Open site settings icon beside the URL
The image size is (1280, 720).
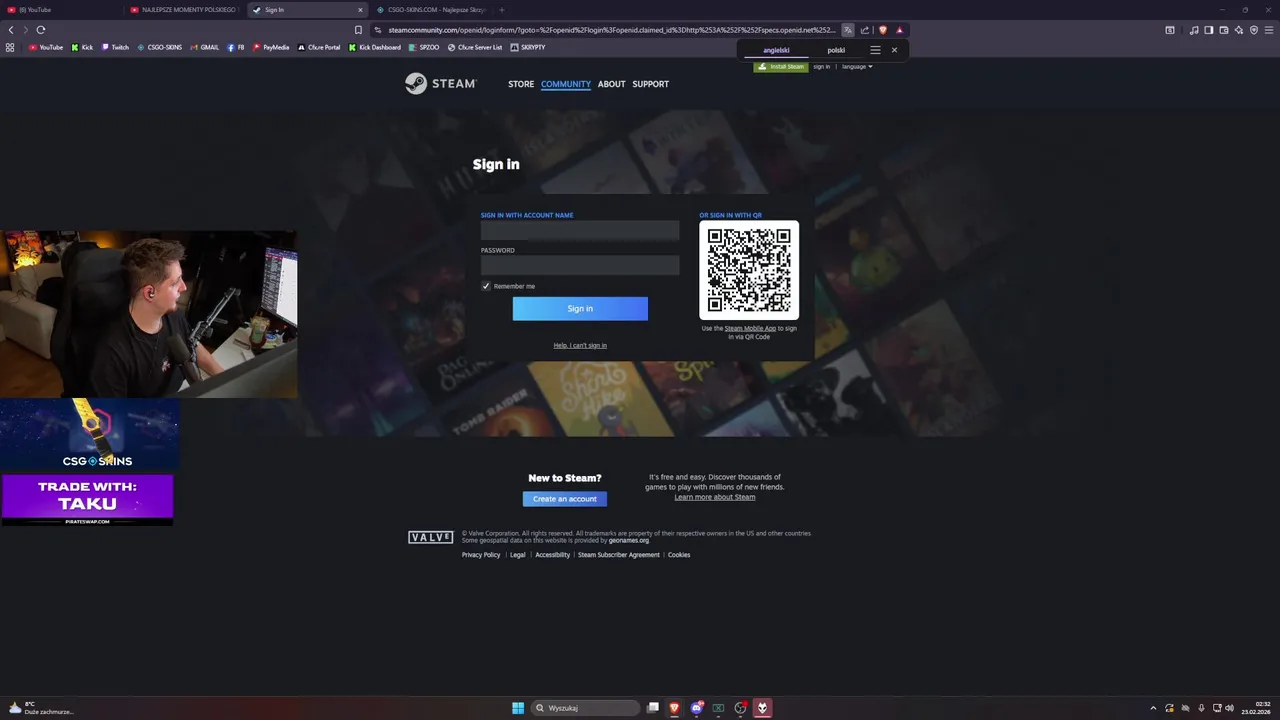378,30
